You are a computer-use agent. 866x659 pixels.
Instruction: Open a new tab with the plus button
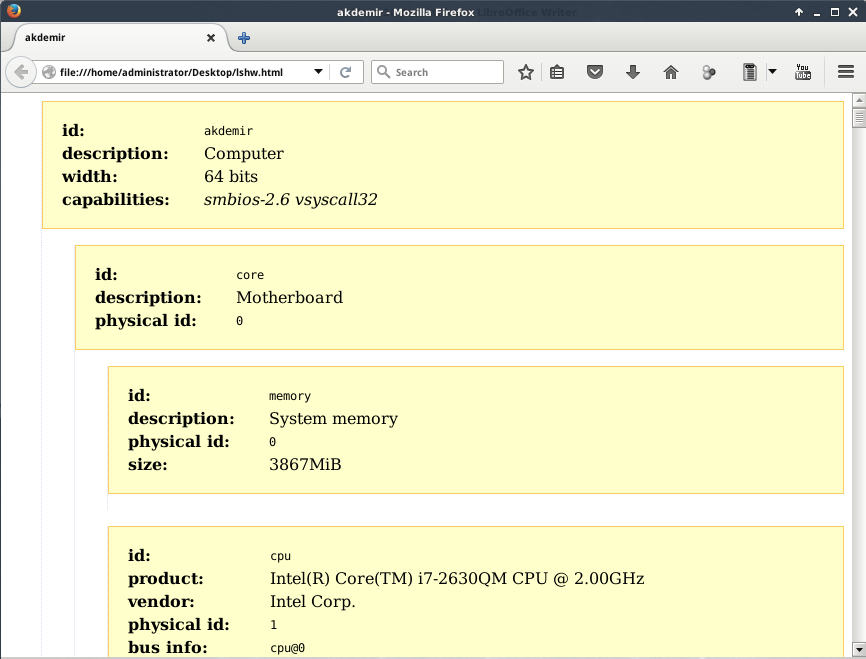click(x=243, y=37)
